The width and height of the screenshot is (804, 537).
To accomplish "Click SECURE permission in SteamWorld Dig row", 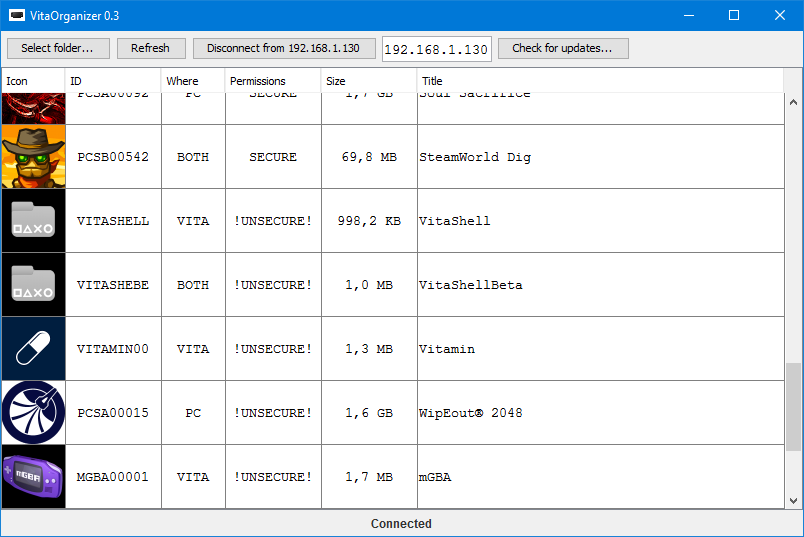I will point(273,157).
